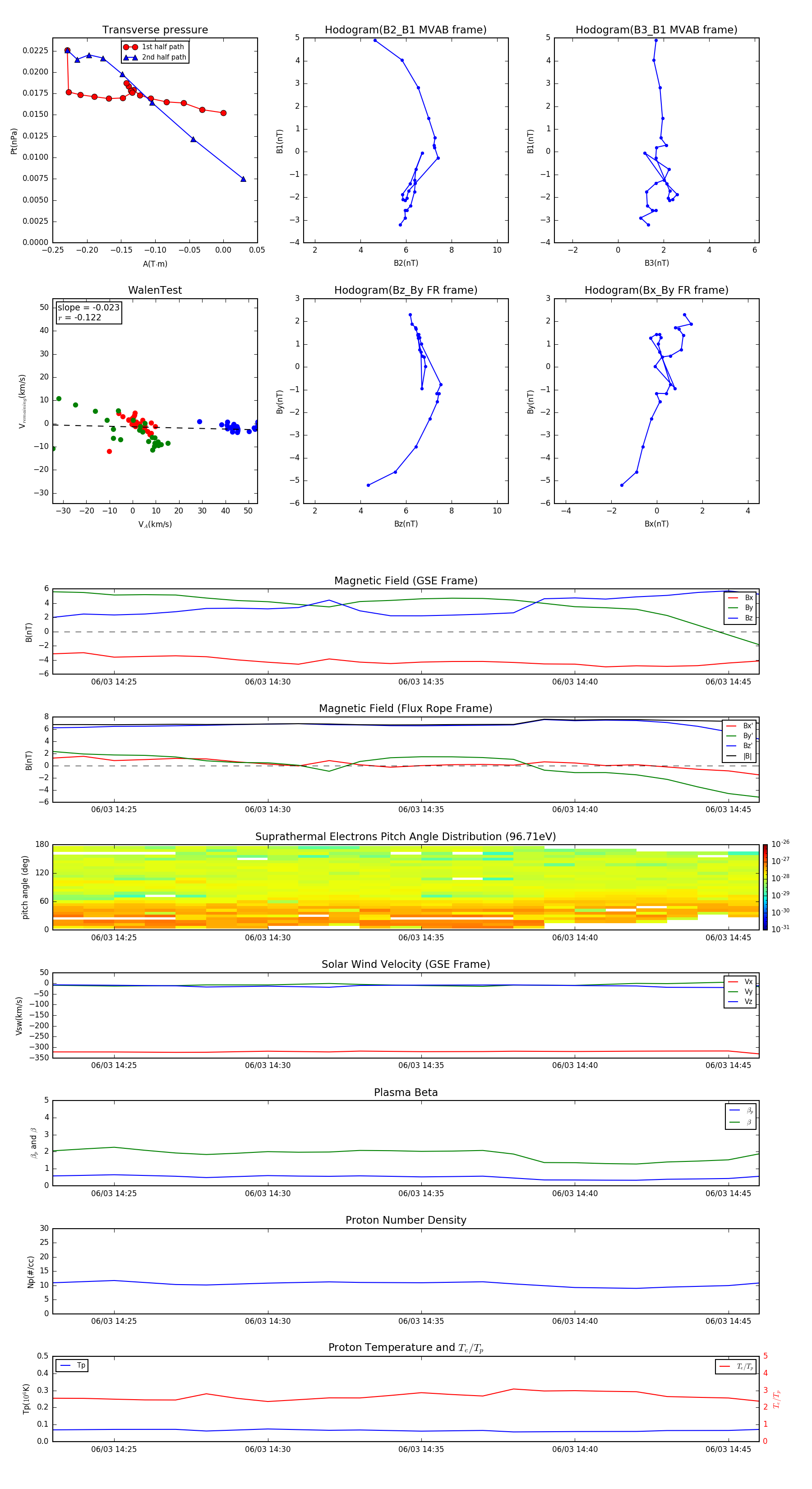The image size is (812, 1489).
Task: Click the "Magnetic Field (Flux Rope Frame)" title
Action: point(406,709)
